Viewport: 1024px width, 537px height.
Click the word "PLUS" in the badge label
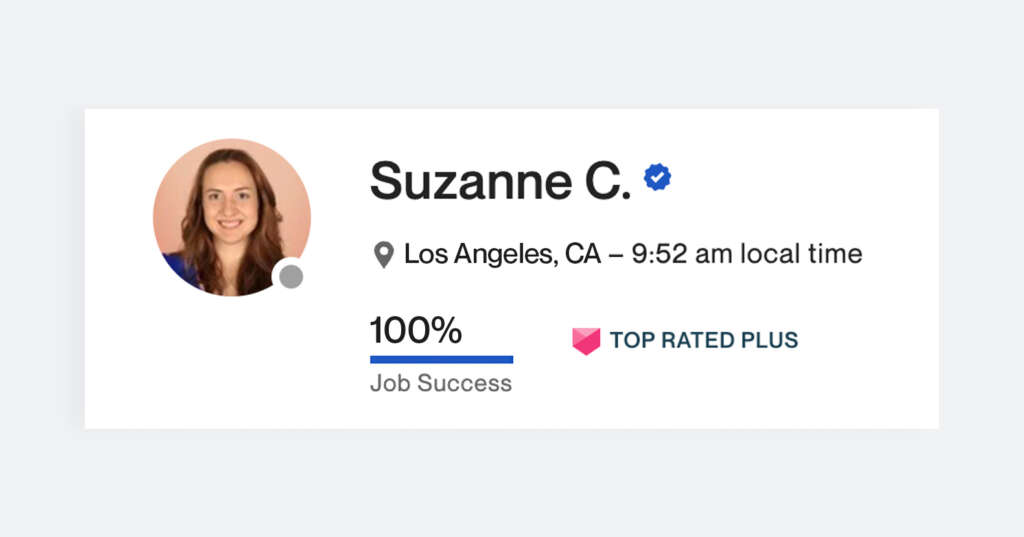[771, 340]
